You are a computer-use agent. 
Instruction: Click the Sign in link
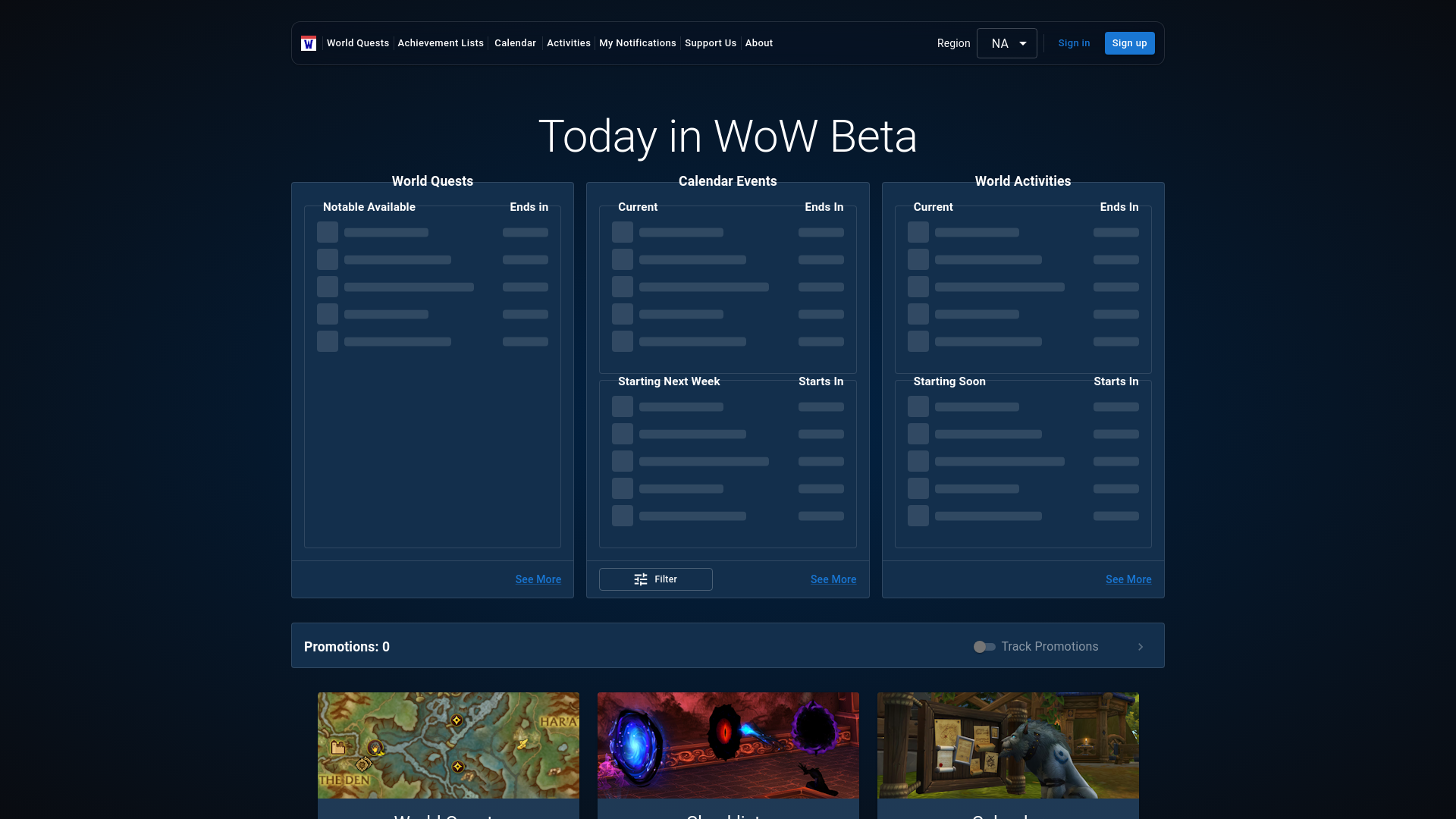coord(1074,43)
